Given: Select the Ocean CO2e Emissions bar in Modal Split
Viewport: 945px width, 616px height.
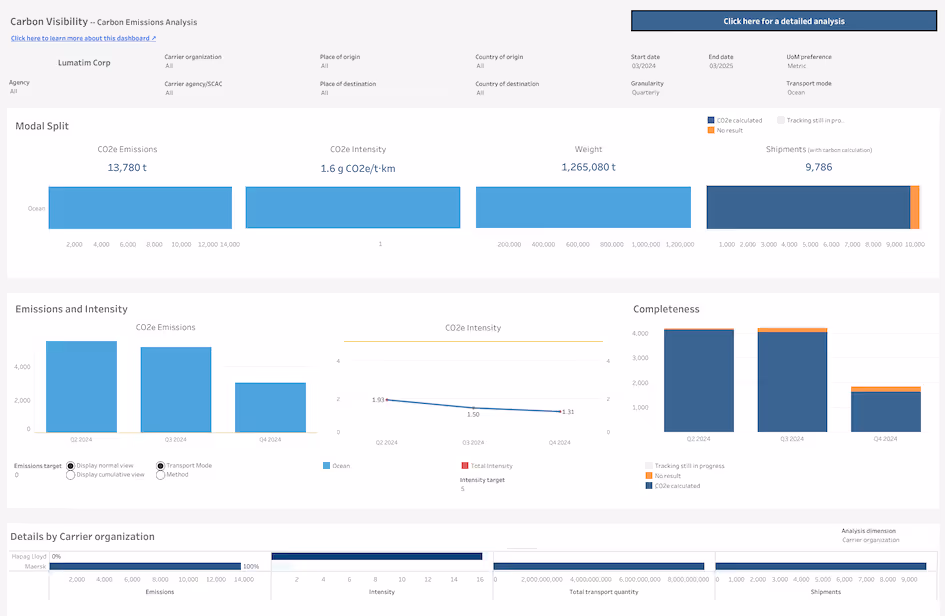Looking at the screenshot, I should coord(140,208).
